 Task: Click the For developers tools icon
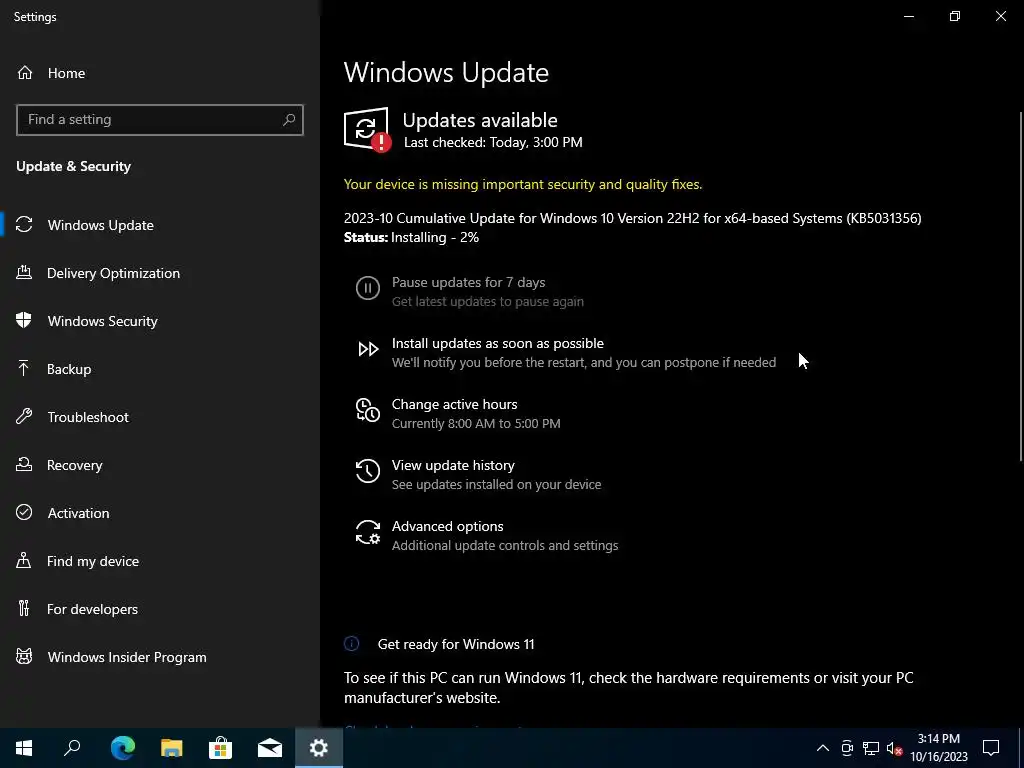(x=24, y=609)
